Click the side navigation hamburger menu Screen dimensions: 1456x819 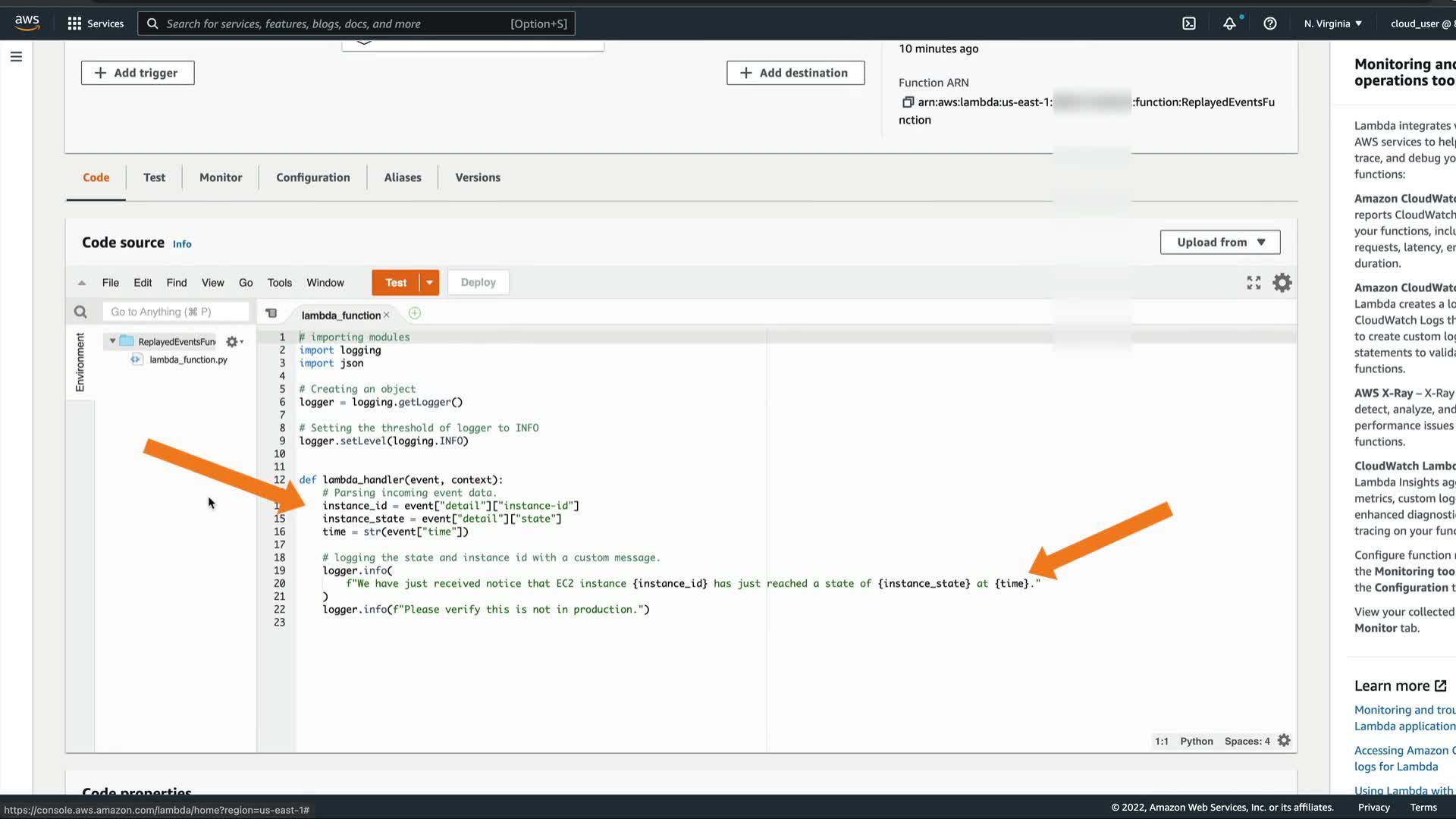tap(16, 57)
